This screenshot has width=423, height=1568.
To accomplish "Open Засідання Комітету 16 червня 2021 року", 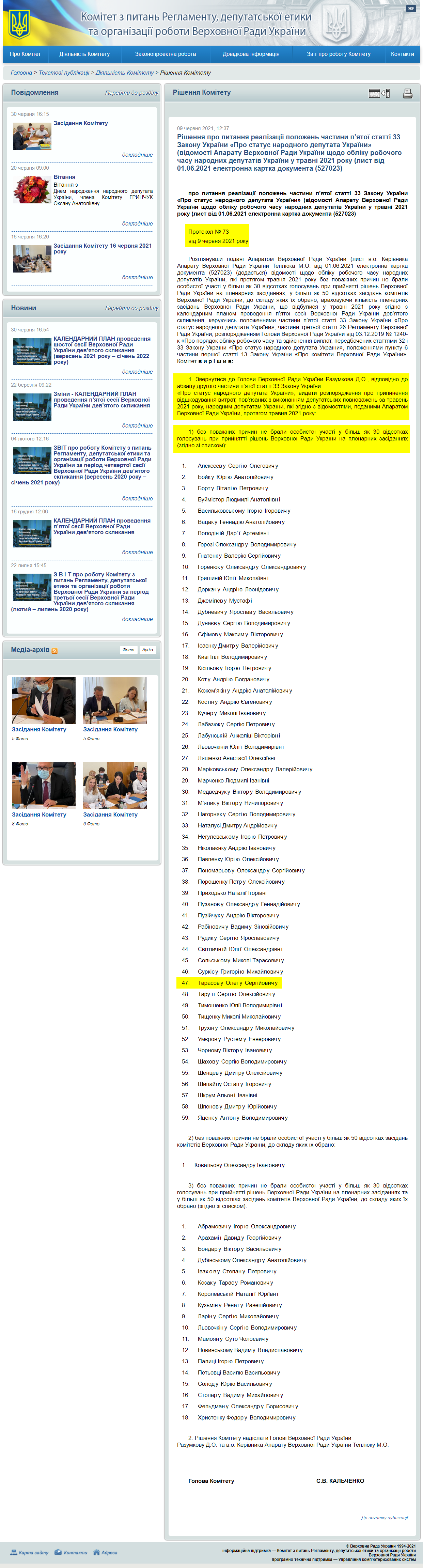I will pos(102,248).
